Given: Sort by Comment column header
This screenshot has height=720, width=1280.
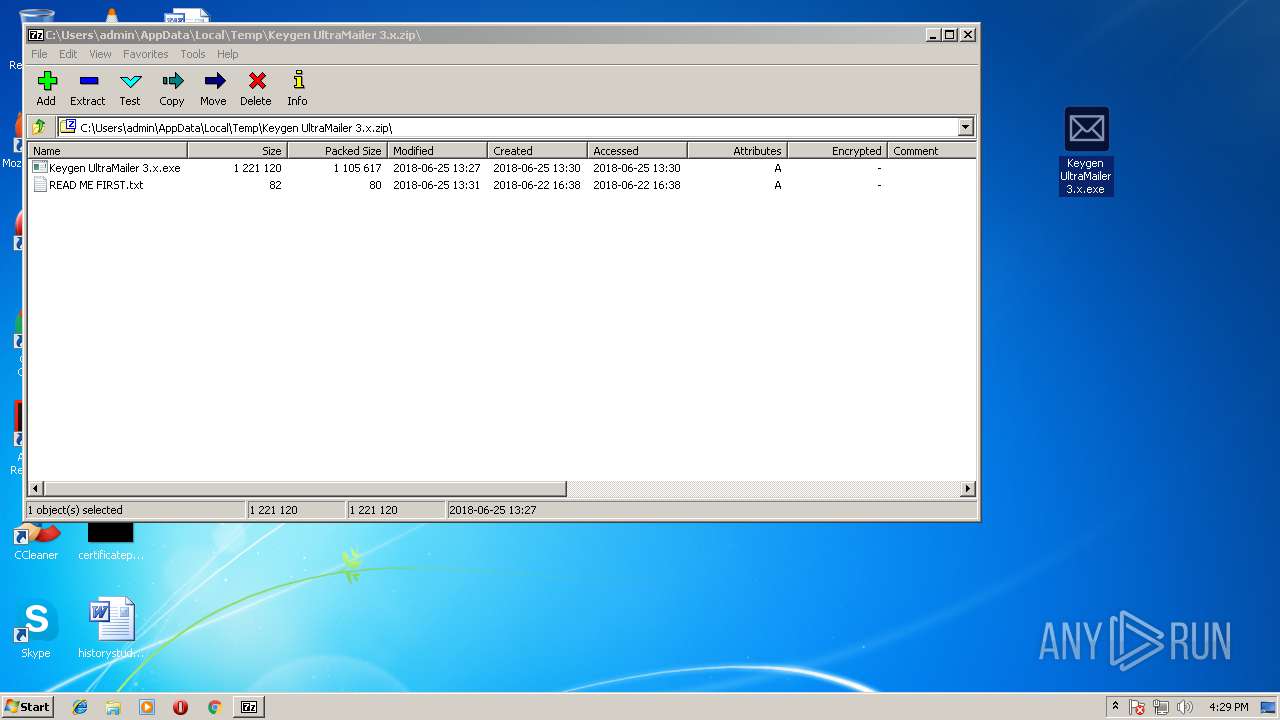Looking at the screenshot, I should pyautogui.click(x=931, y=151).
